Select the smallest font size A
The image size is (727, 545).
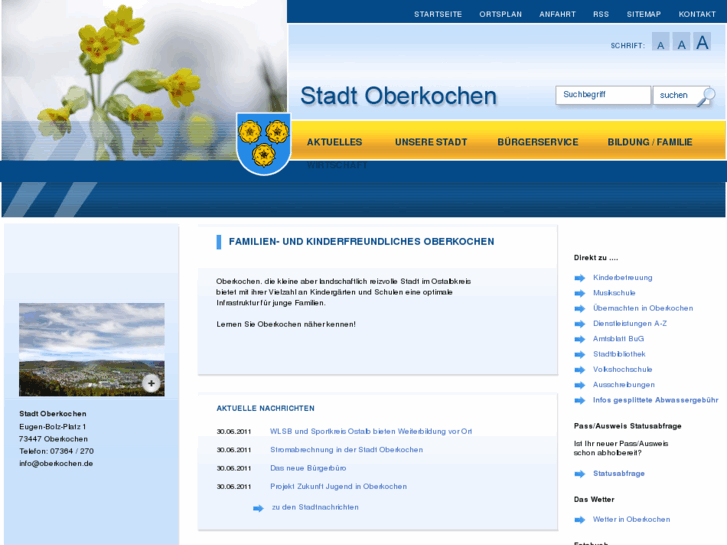660,42
